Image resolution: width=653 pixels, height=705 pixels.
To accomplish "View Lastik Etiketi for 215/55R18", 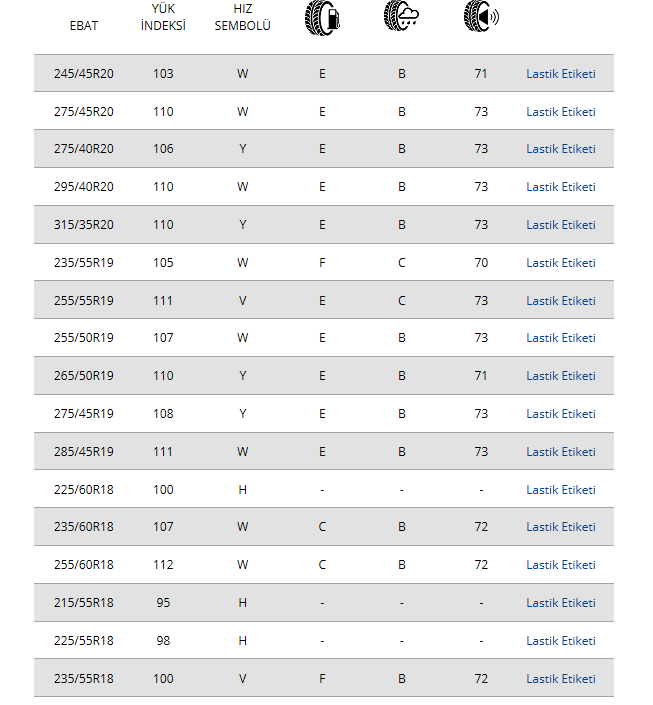I will [x=560, y=603].
